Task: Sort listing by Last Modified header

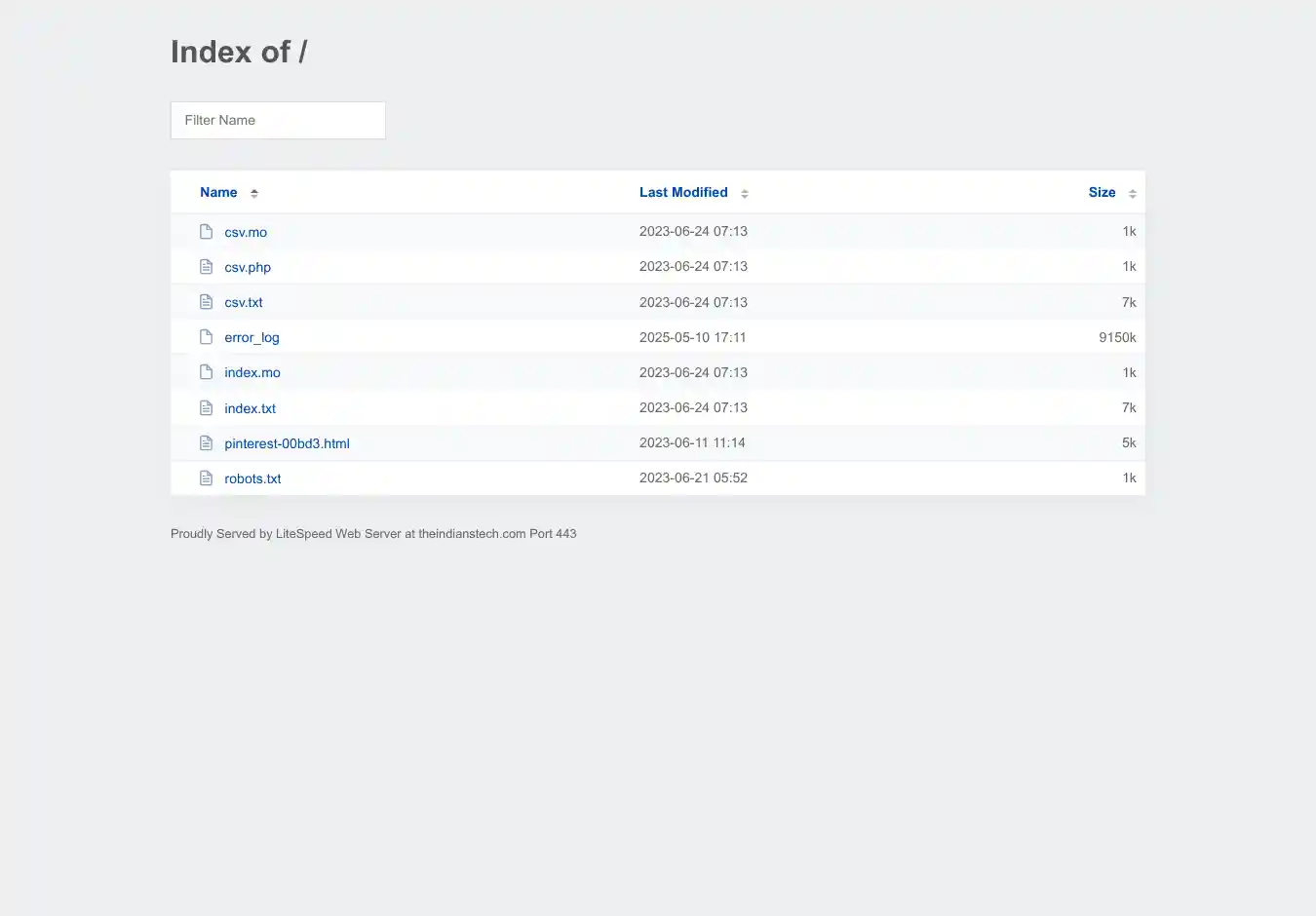Action: [x=683, y=193]
